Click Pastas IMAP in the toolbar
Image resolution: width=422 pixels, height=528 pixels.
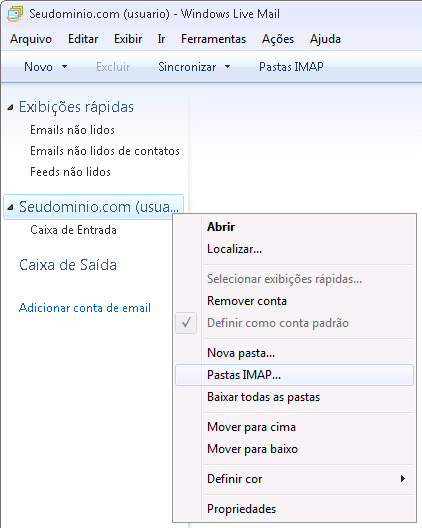[x=291, y=67]
